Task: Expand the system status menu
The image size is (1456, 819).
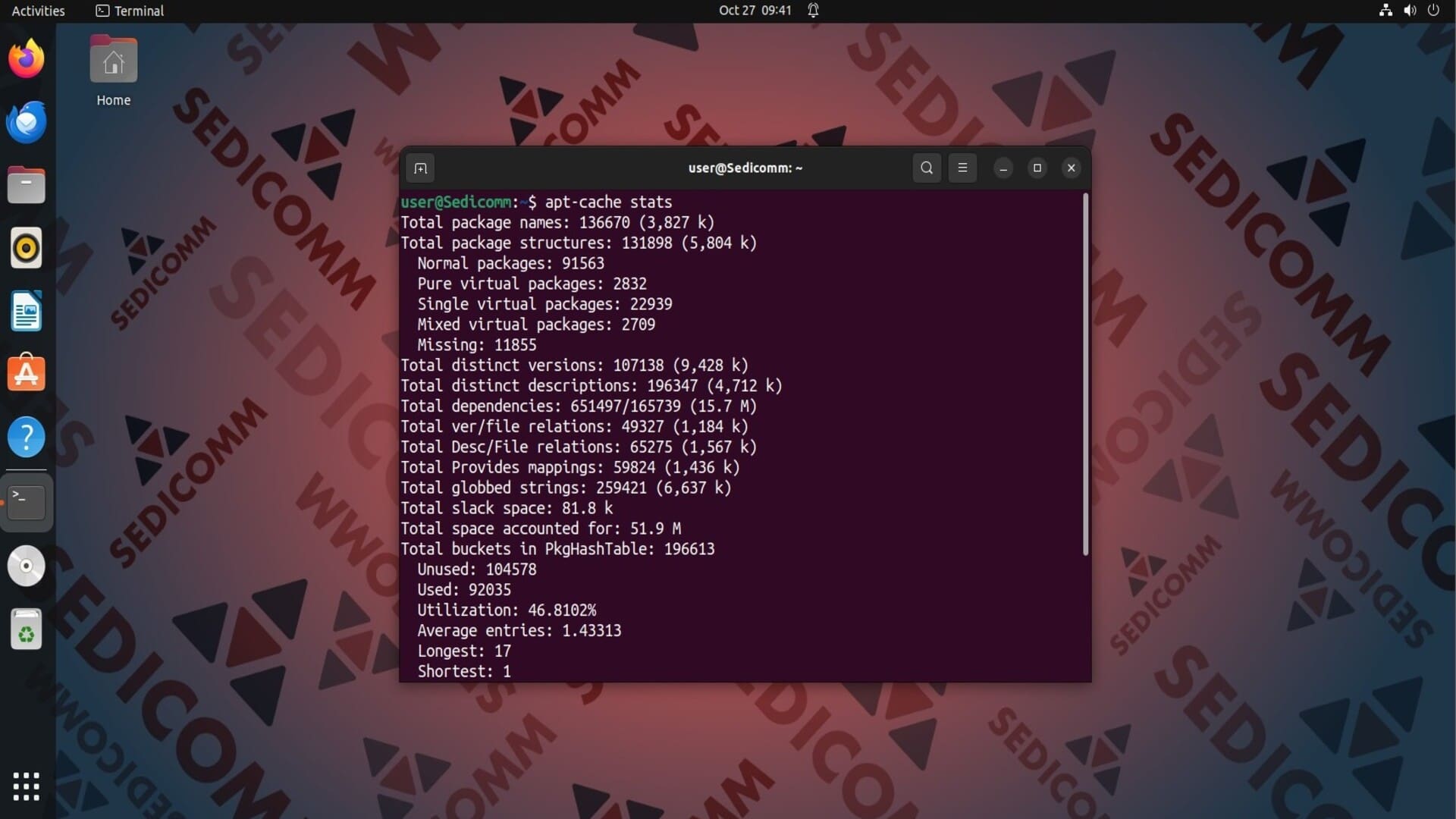Action: [x=1409, y=11]
